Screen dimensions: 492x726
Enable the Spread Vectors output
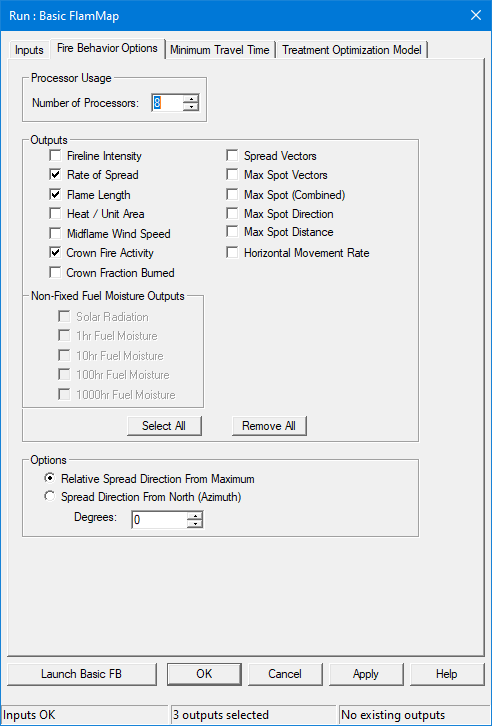point(232,156)
